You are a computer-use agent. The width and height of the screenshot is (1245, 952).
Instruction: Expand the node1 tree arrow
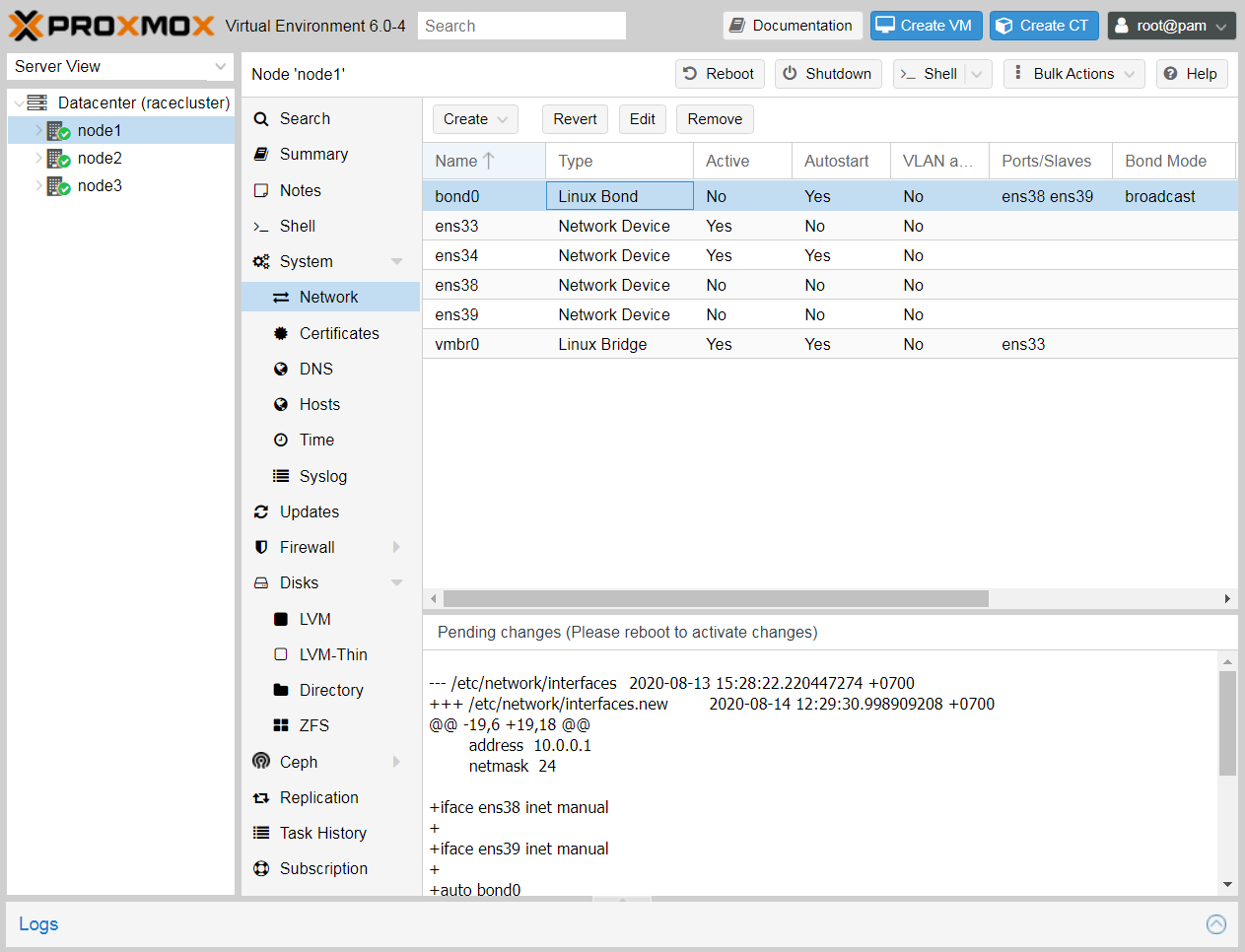(x=39, y=130)
